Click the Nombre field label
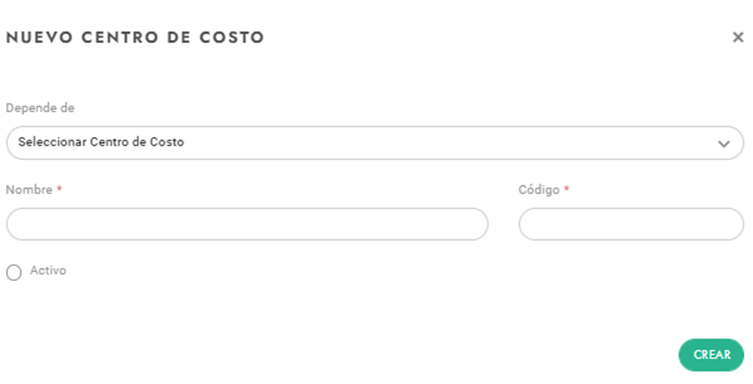Image resolution: width=753 pixels, height=384 pixels. [x=29, y=190]
